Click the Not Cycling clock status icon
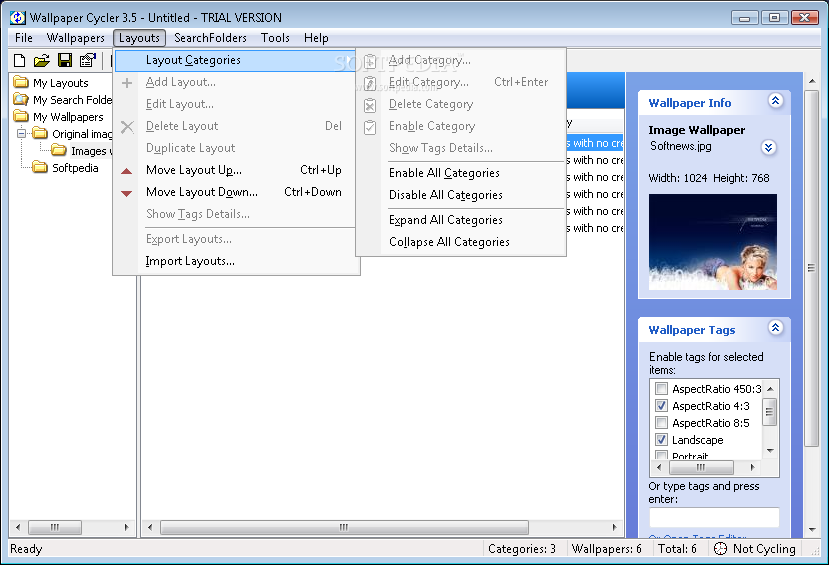The width and height of the screenshot is (829, 565). (720, 549)
